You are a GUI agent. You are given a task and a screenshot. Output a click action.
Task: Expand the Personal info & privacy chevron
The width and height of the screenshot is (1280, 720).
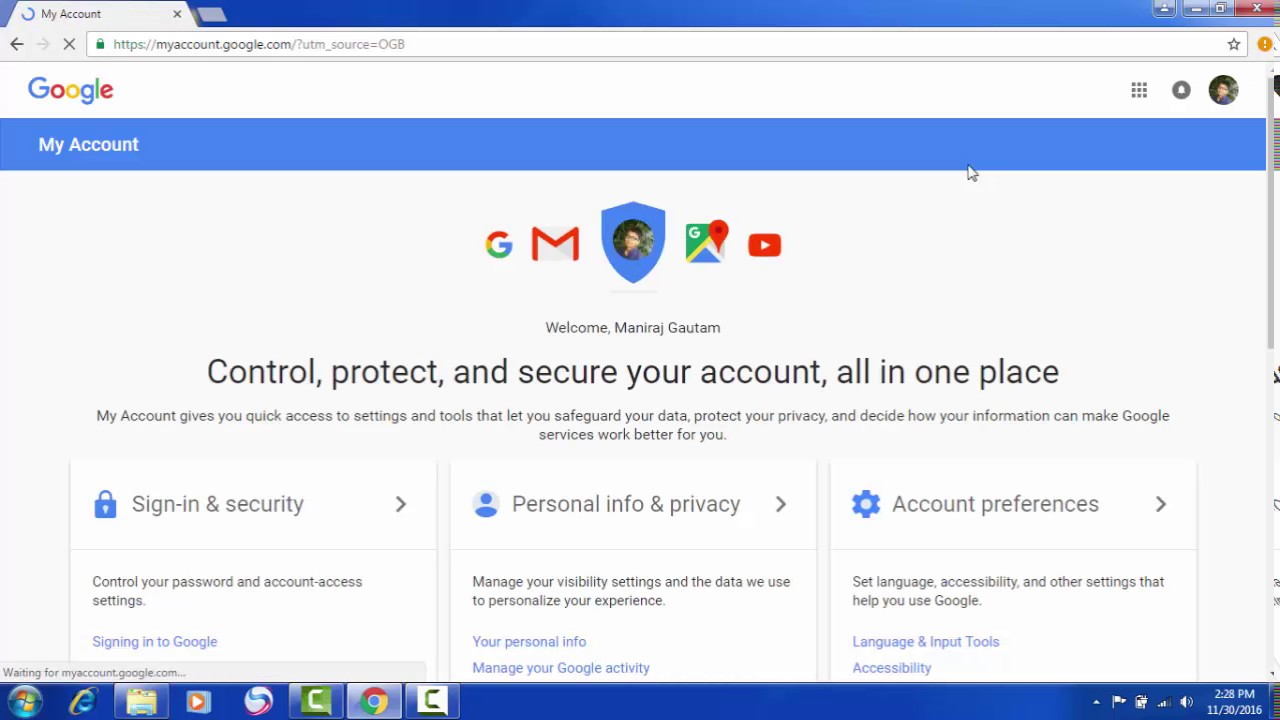point(781,504)
